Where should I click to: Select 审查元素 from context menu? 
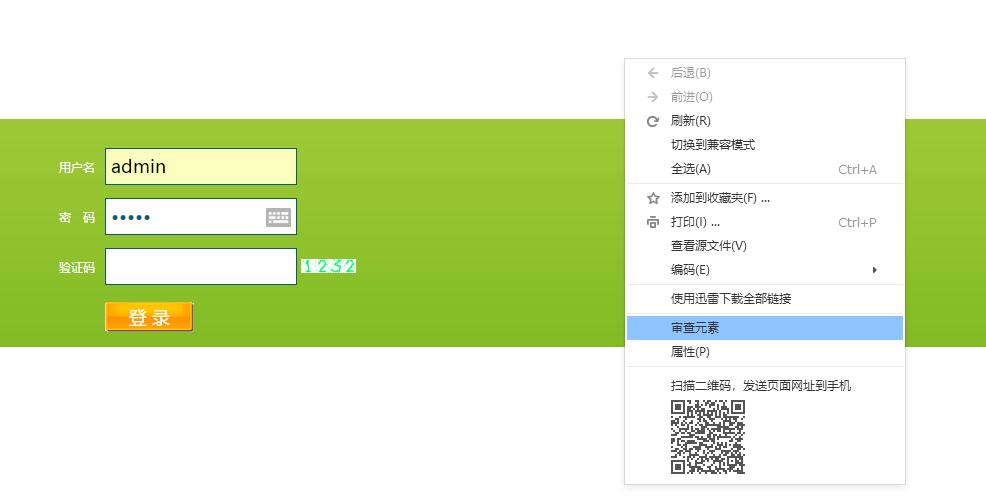695,328
